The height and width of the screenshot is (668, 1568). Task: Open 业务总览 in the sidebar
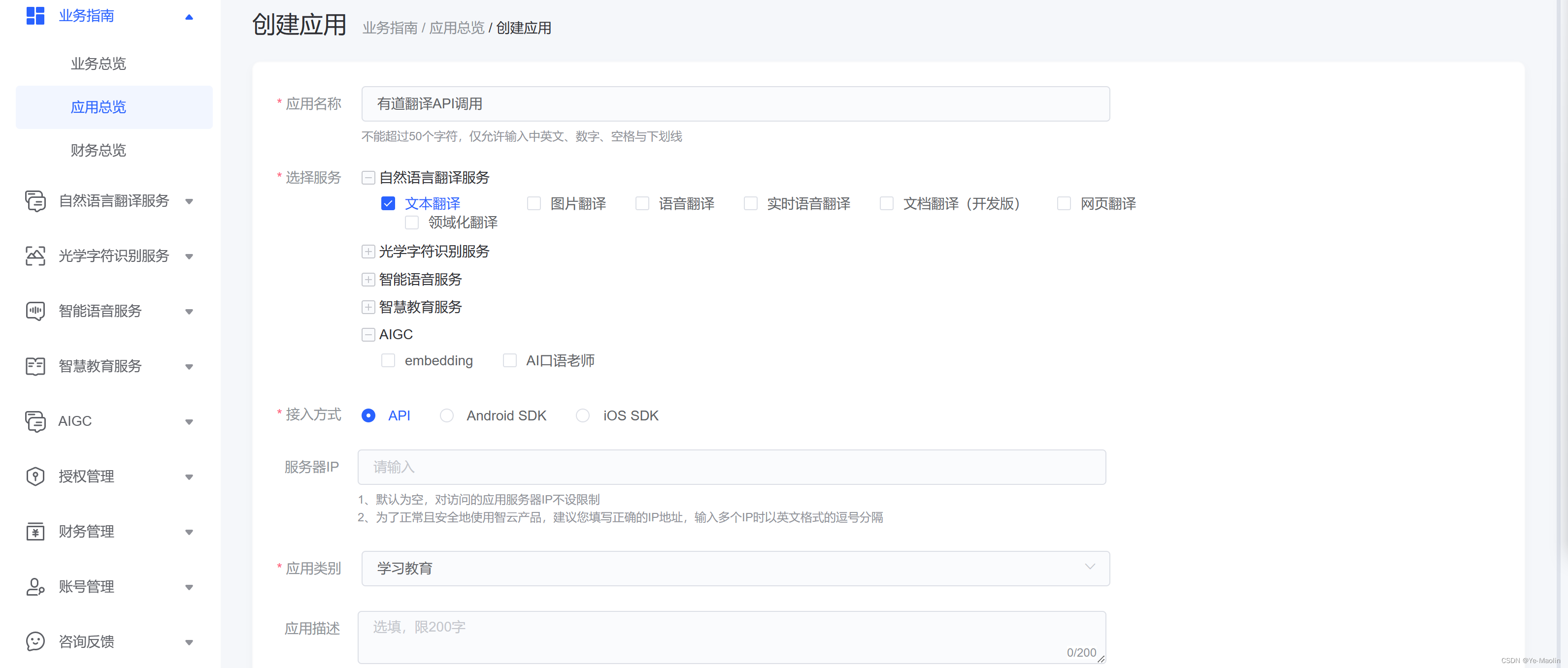[98, 64]
